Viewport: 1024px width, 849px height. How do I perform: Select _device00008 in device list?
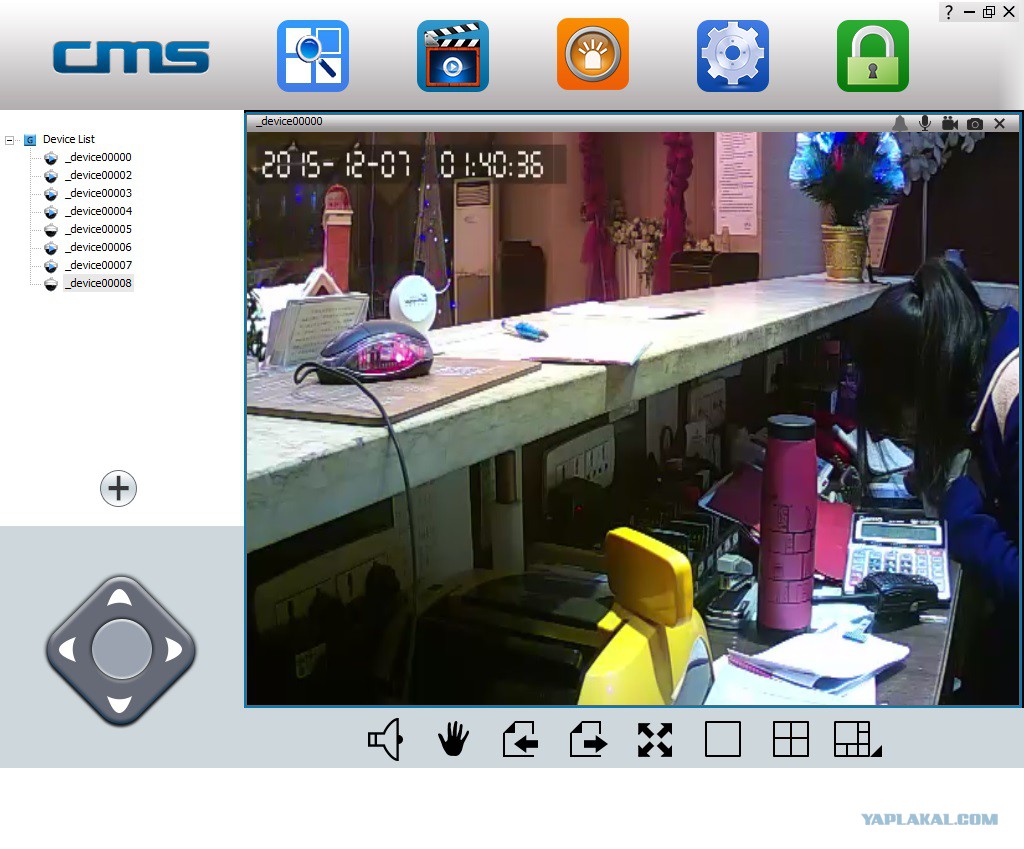pos(99,283)
